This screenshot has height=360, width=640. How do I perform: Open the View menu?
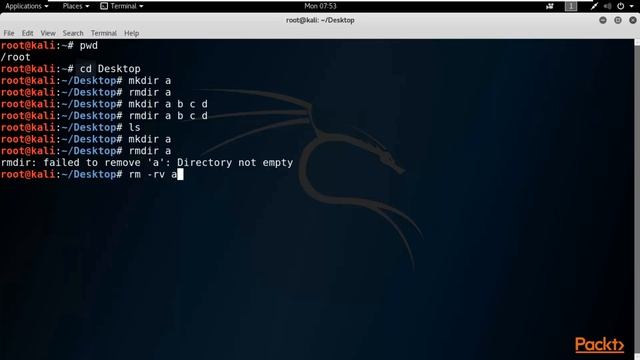tap(48, 33)
